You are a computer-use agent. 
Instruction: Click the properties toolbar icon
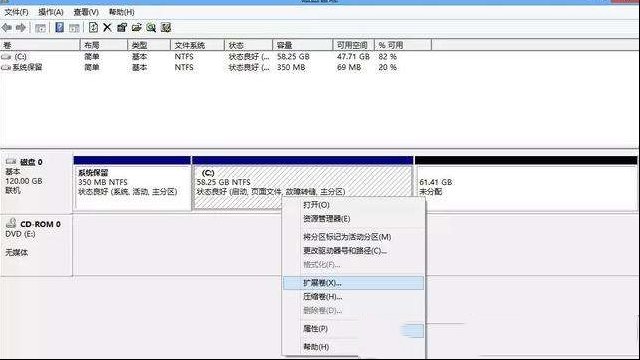coord(122,27)
